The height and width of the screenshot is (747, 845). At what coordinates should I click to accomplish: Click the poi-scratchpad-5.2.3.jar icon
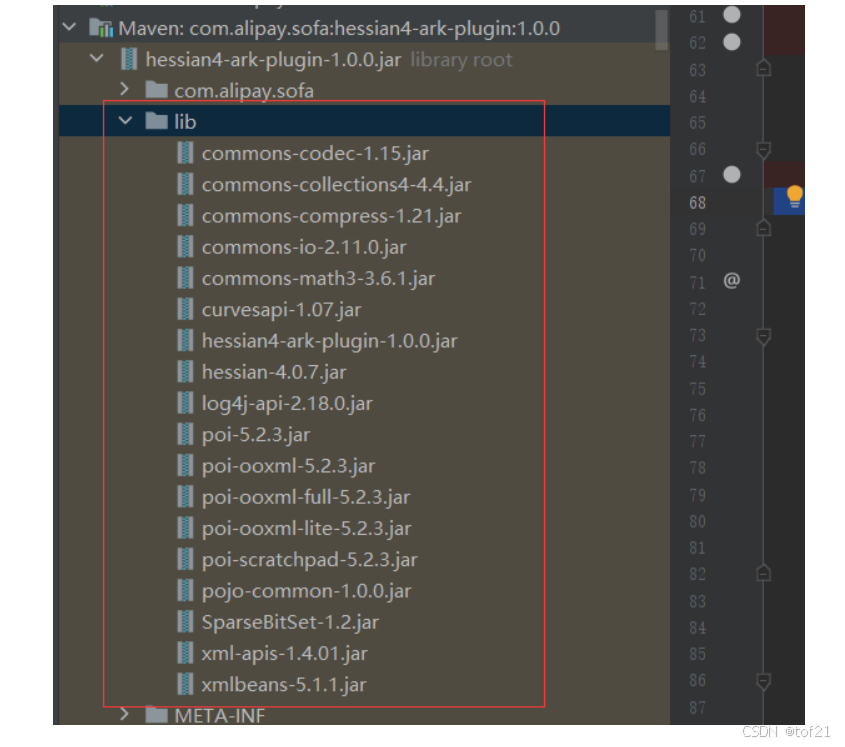click(185, 559)
